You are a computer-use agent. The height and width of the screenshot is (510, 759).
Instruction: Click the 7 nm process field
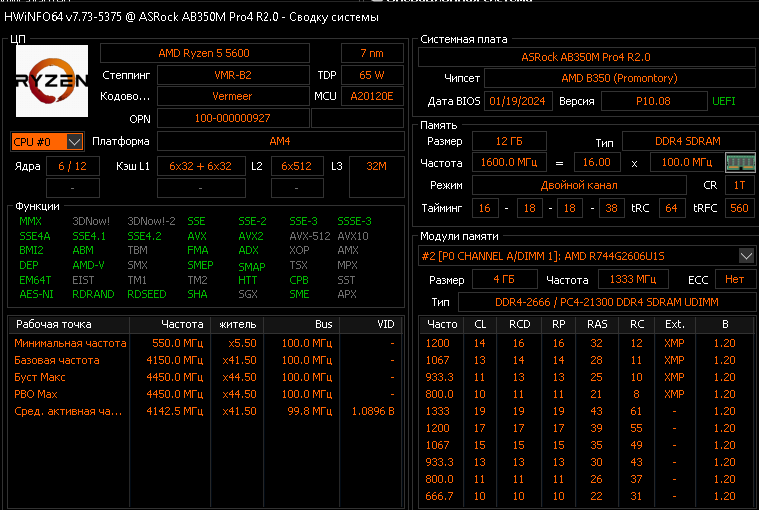[x=372, y=53]
